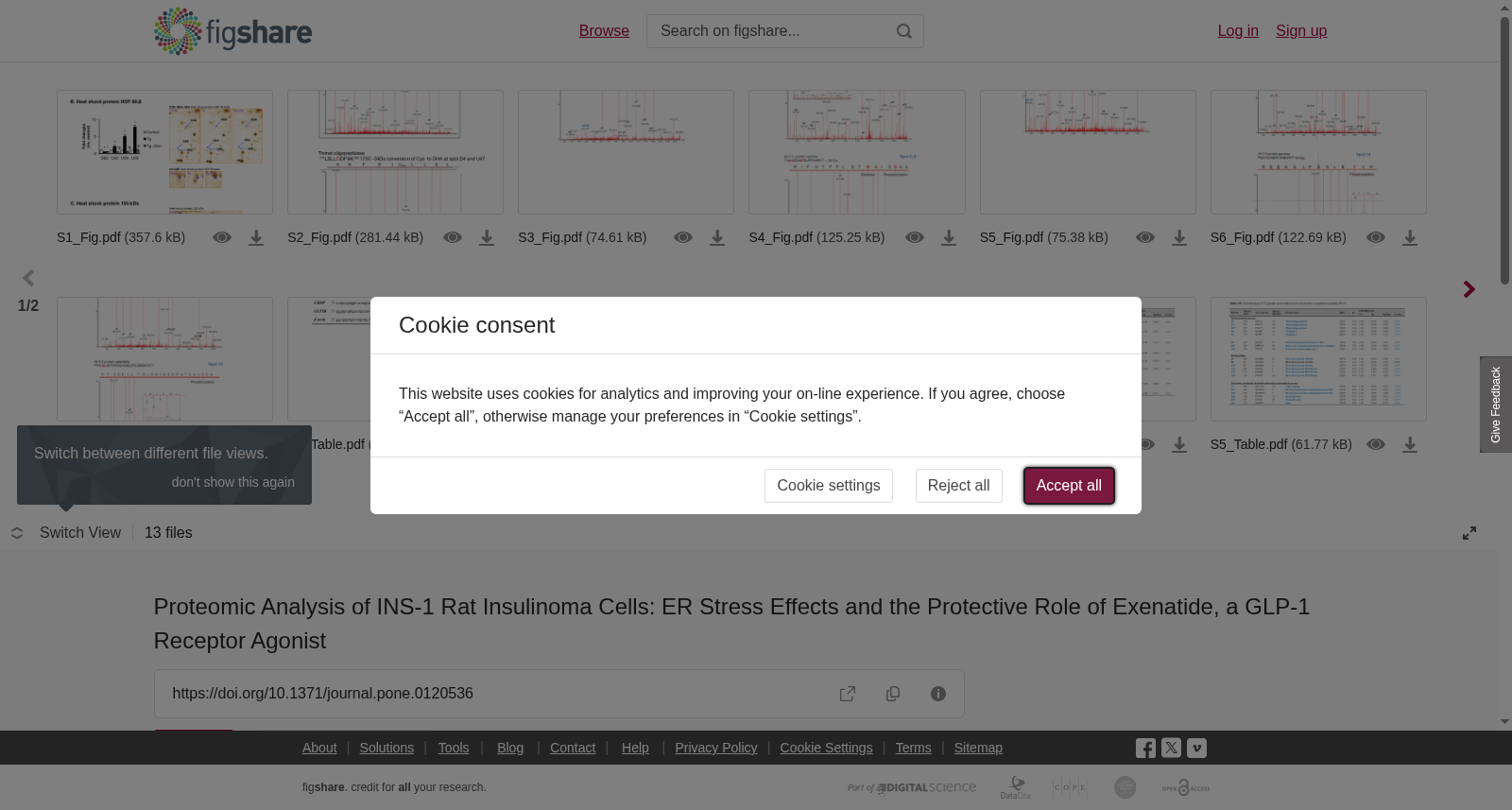
Task: Expand the file viewer to fullscreen
Action: [1469, 533]
